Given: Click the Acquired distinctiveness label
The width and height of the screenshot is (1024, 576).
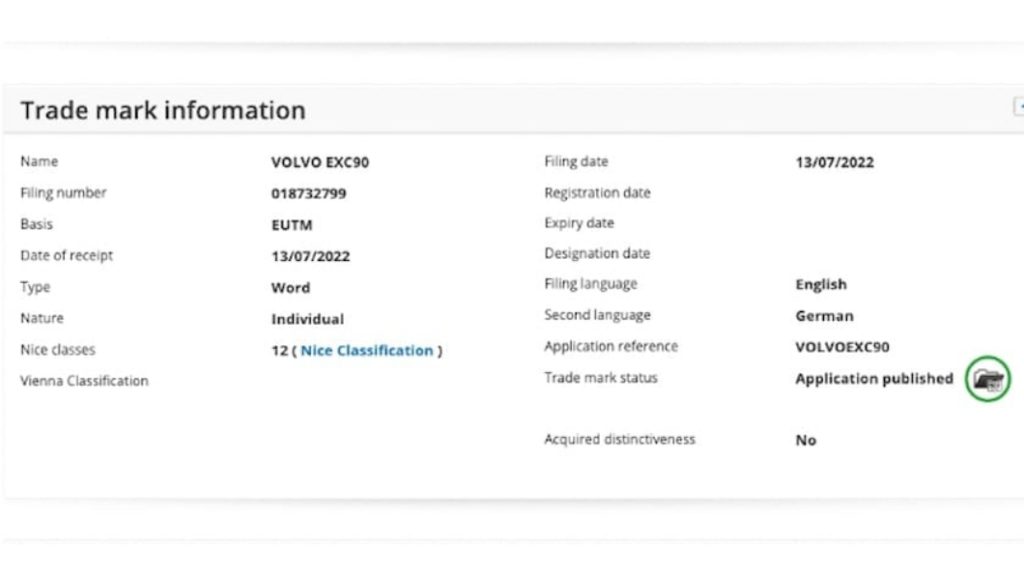Looking at the screenshot, I should pyautogui.click(x=620, y=440).
